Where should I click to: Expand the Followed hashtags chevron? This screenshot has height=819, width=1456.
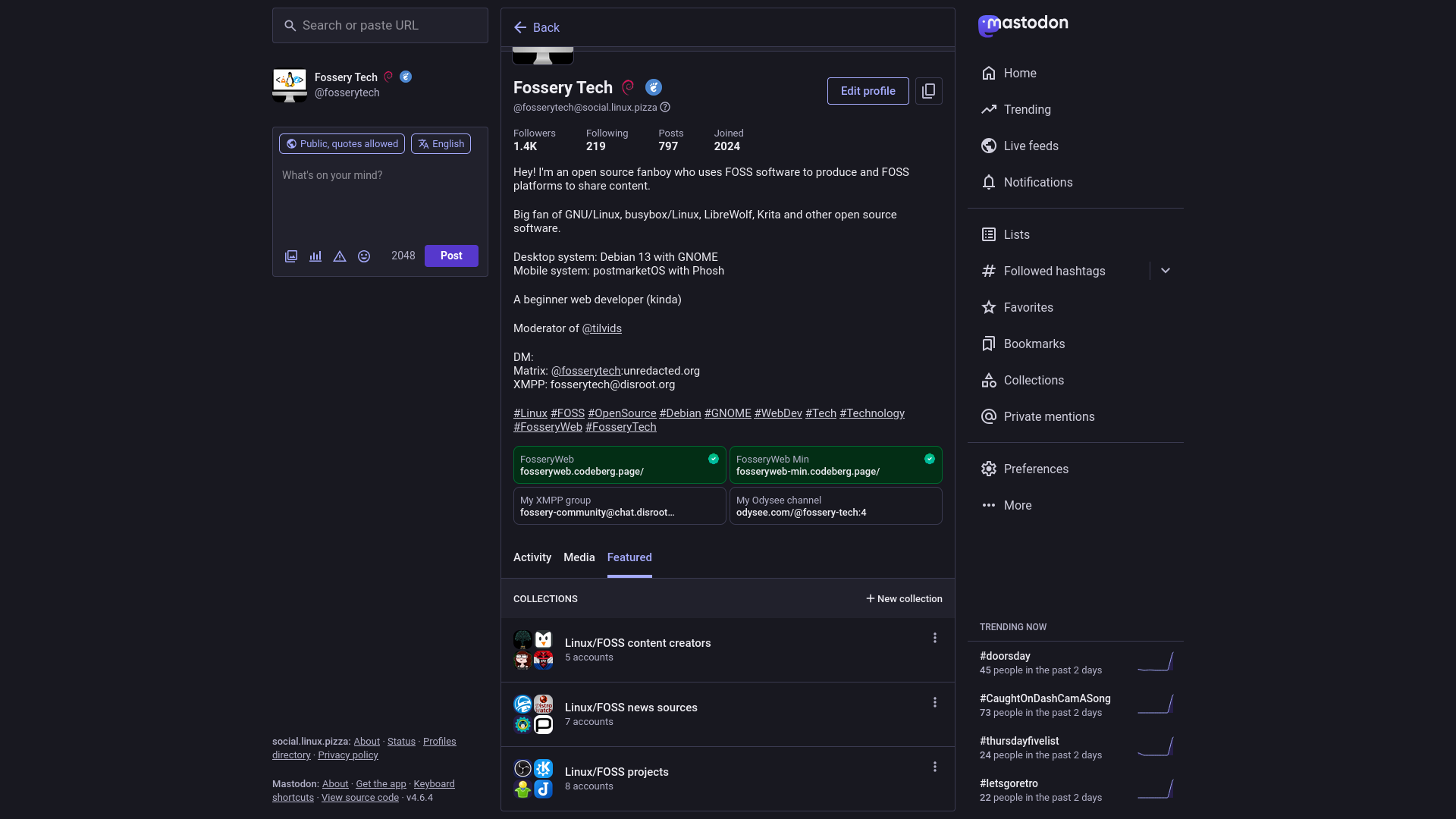pyautogui.click(x=1166, y=271)
